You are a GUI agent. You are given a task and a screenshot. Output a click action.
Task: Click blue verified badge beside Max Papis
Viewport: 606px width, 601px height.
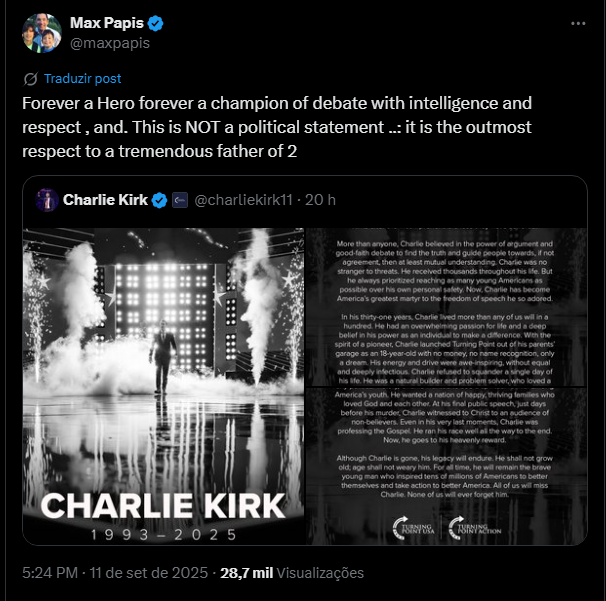(x=157, y=23)
